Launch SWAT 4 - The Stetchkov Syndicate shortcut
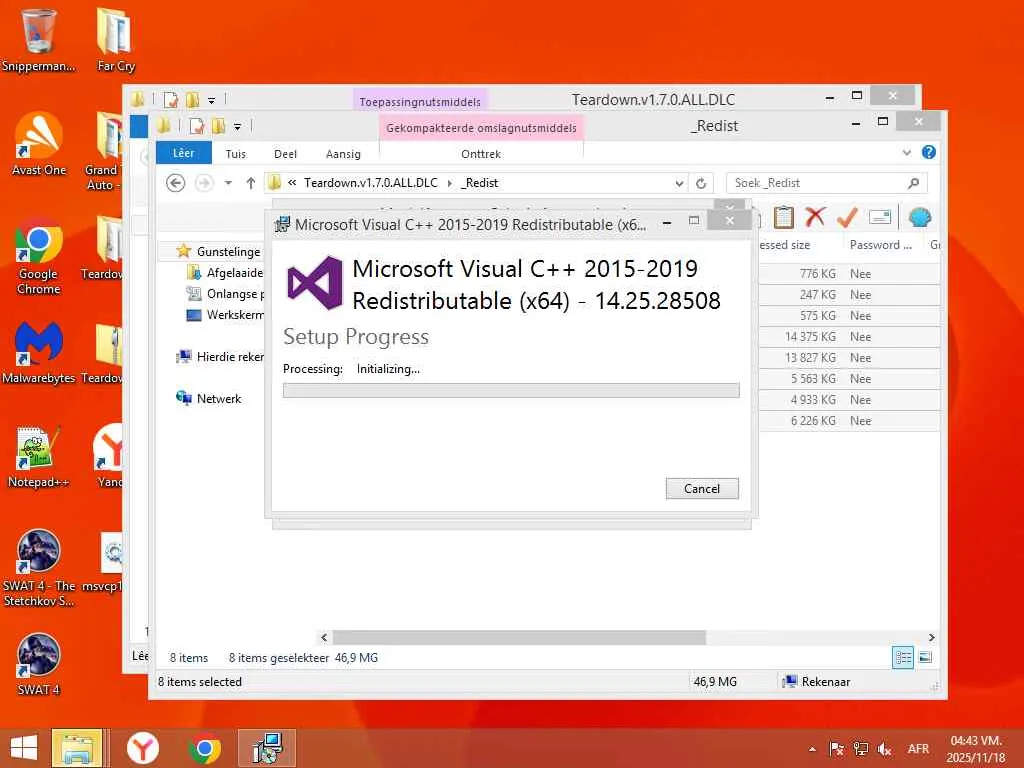Screen dimensions: 1024x768 click(39, 568)
